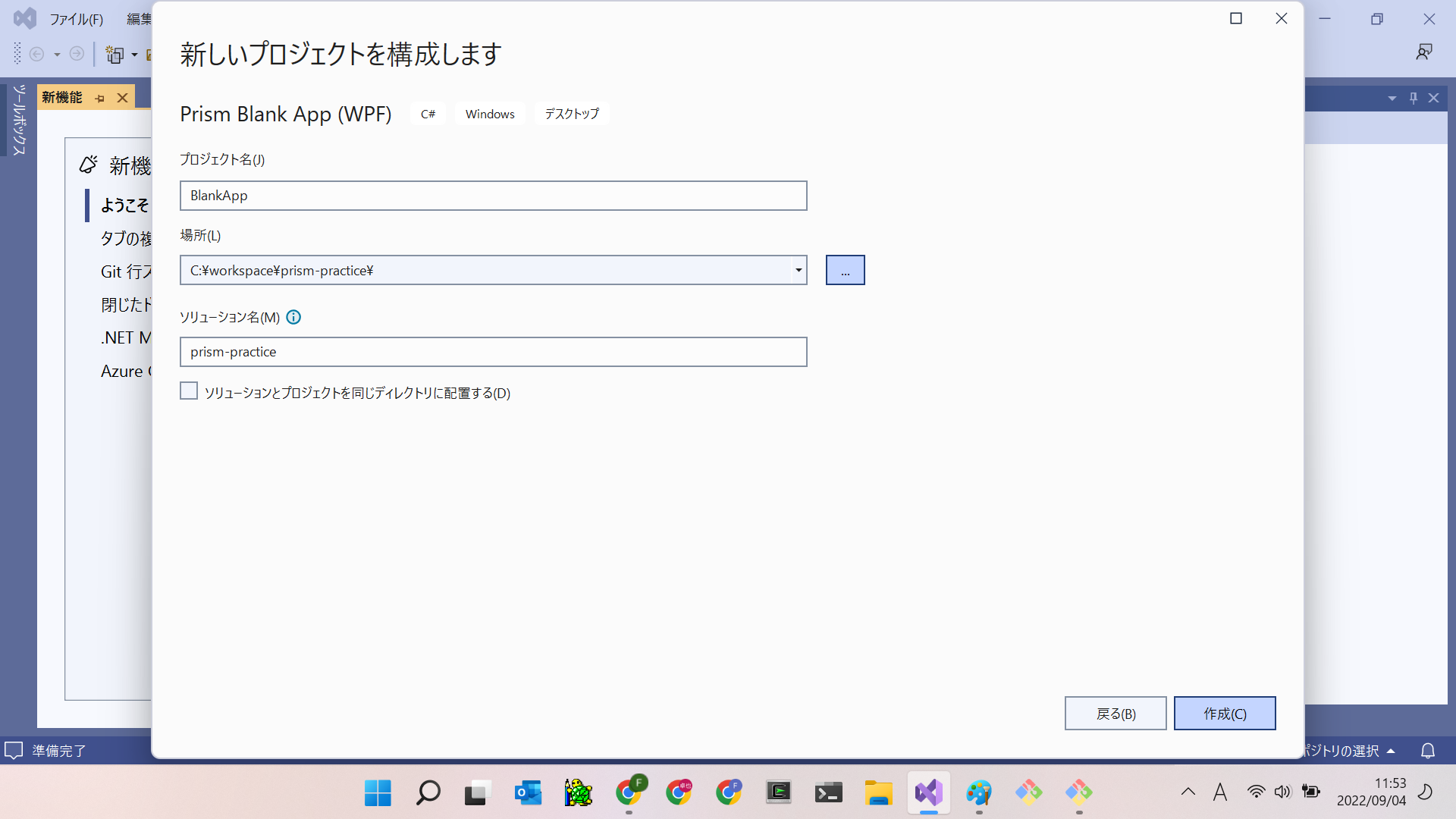Screen dimensions: 1456x819
Task: Click the location path text C:¥workspace¥prism-practice¥
Action: point(281,271)
